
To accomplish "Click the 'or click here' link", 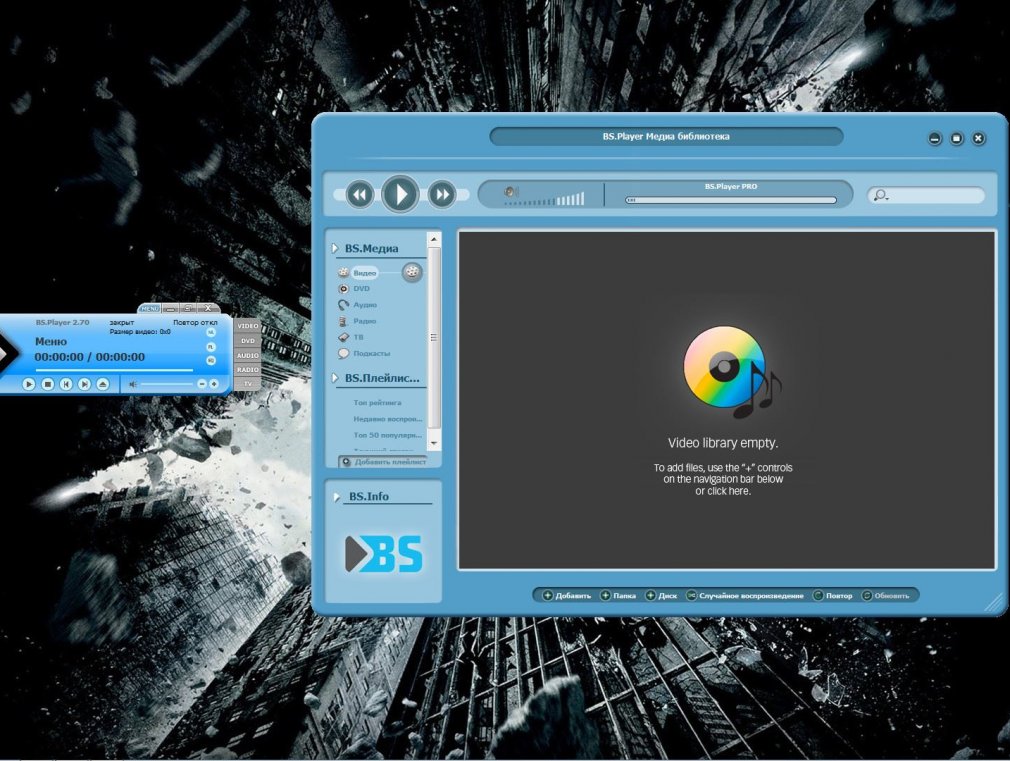I will 723,491.
